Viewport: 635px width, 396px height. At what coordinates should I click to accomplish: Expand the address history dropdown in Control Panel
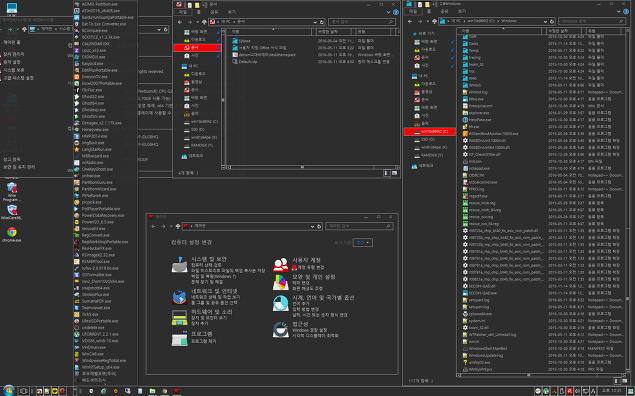(312, 226)
